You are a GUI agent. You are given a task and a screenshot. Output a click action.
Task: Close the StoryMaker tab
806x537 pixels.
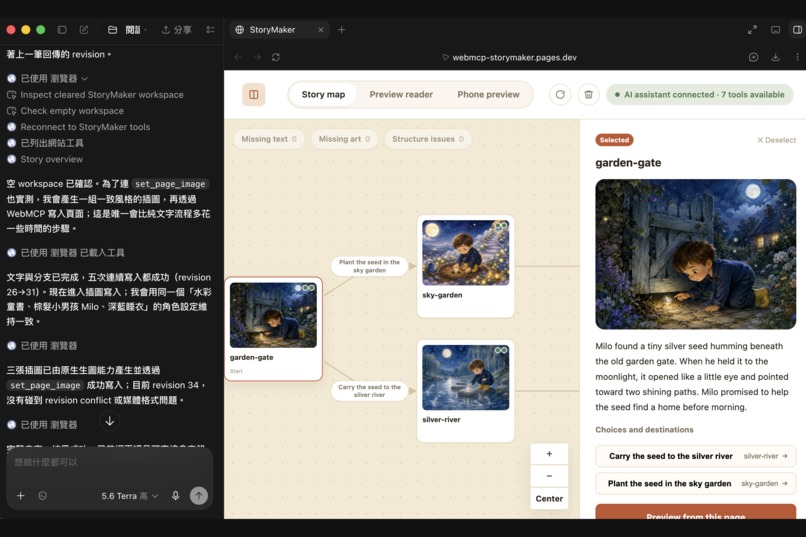pyautogui.click(x=321, y=30)
